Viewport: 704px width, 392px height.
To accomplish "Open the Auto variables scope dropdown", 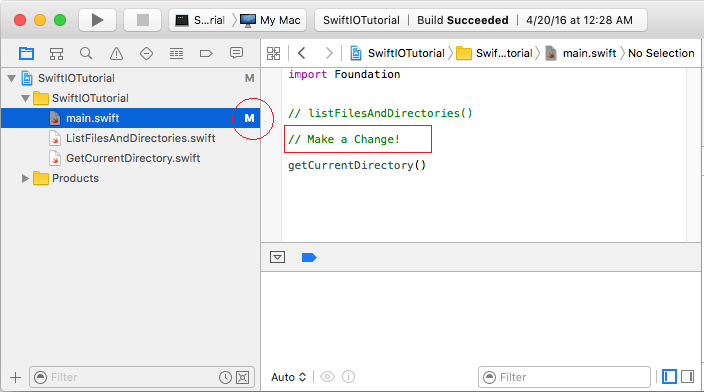I will click(x=288, y=377).
